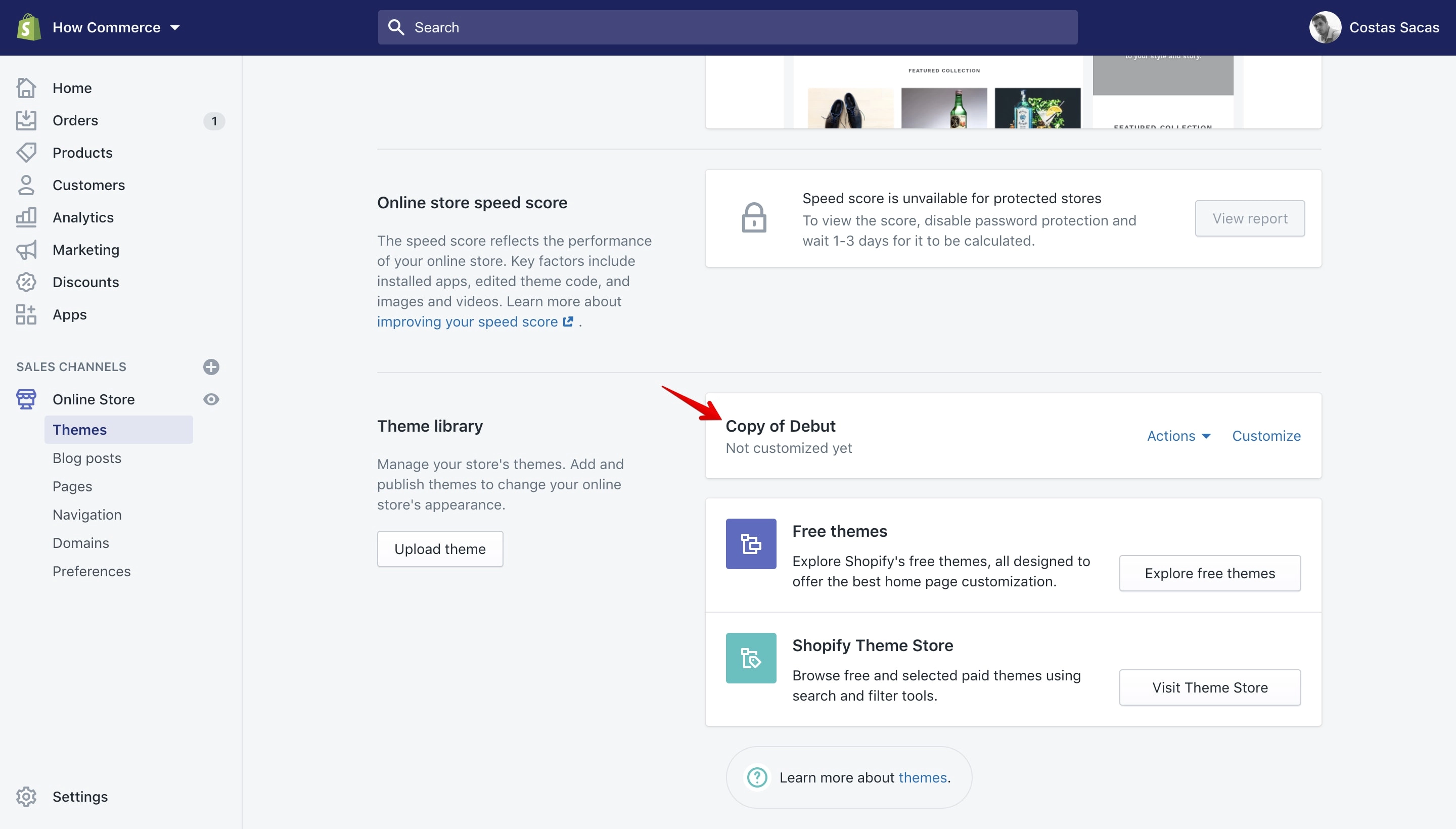Add a sales channel with plus icon
The width and height of the screenshot is (1456, 829).
point(211,366)
